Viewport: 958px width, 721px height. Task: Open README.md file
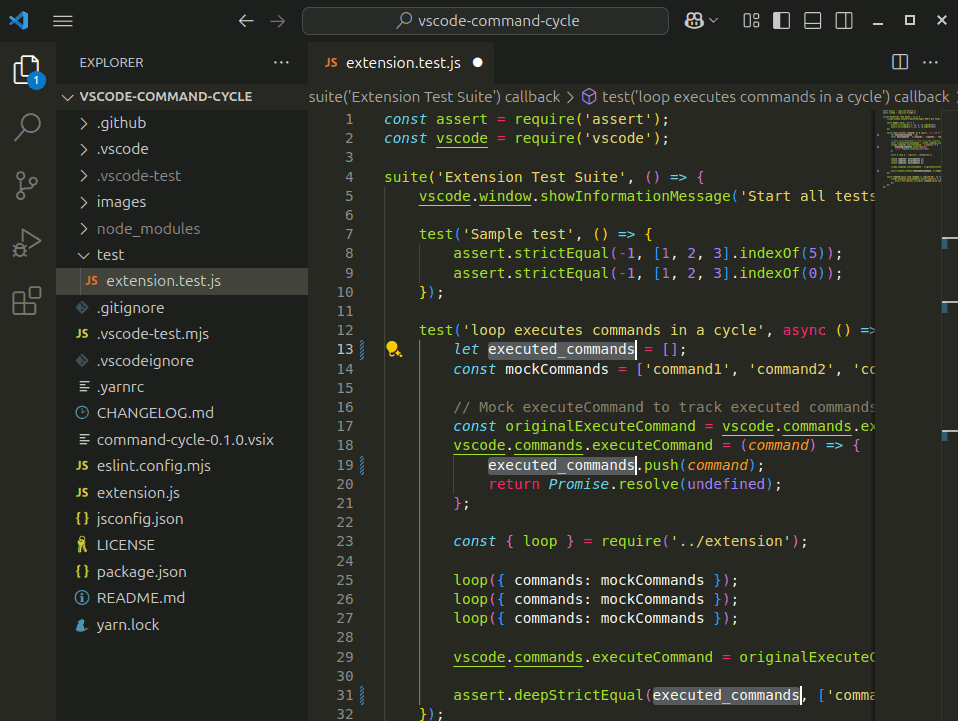182,598
